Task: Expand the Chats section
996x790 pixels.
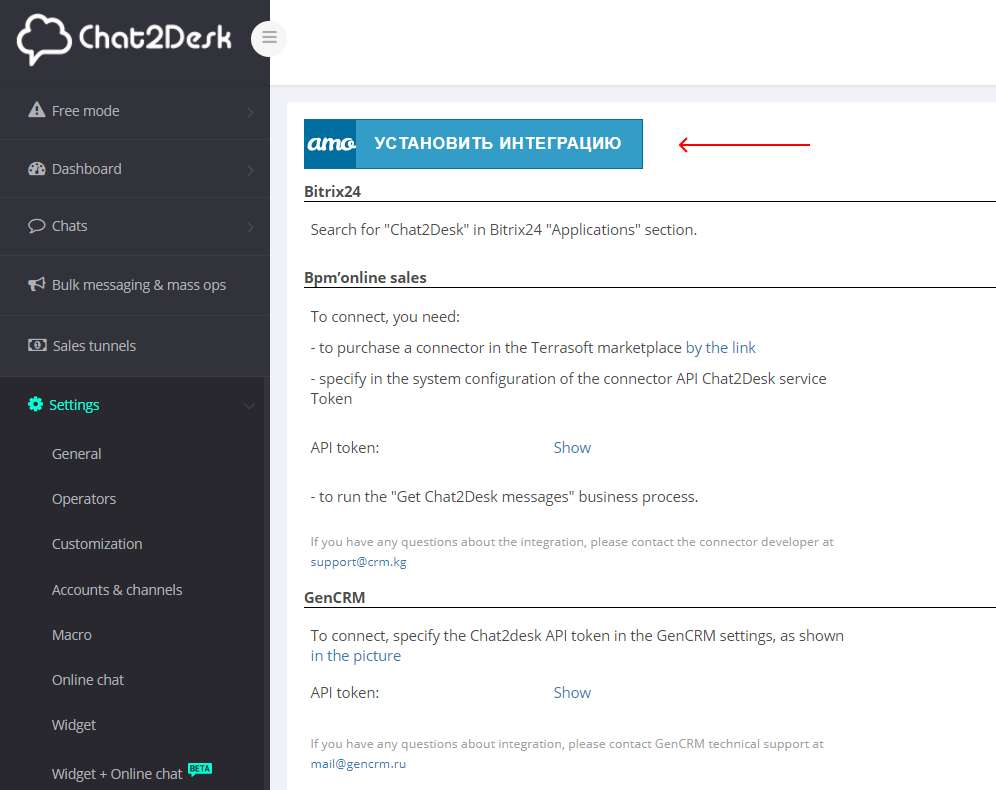Action: pos(251,225)
